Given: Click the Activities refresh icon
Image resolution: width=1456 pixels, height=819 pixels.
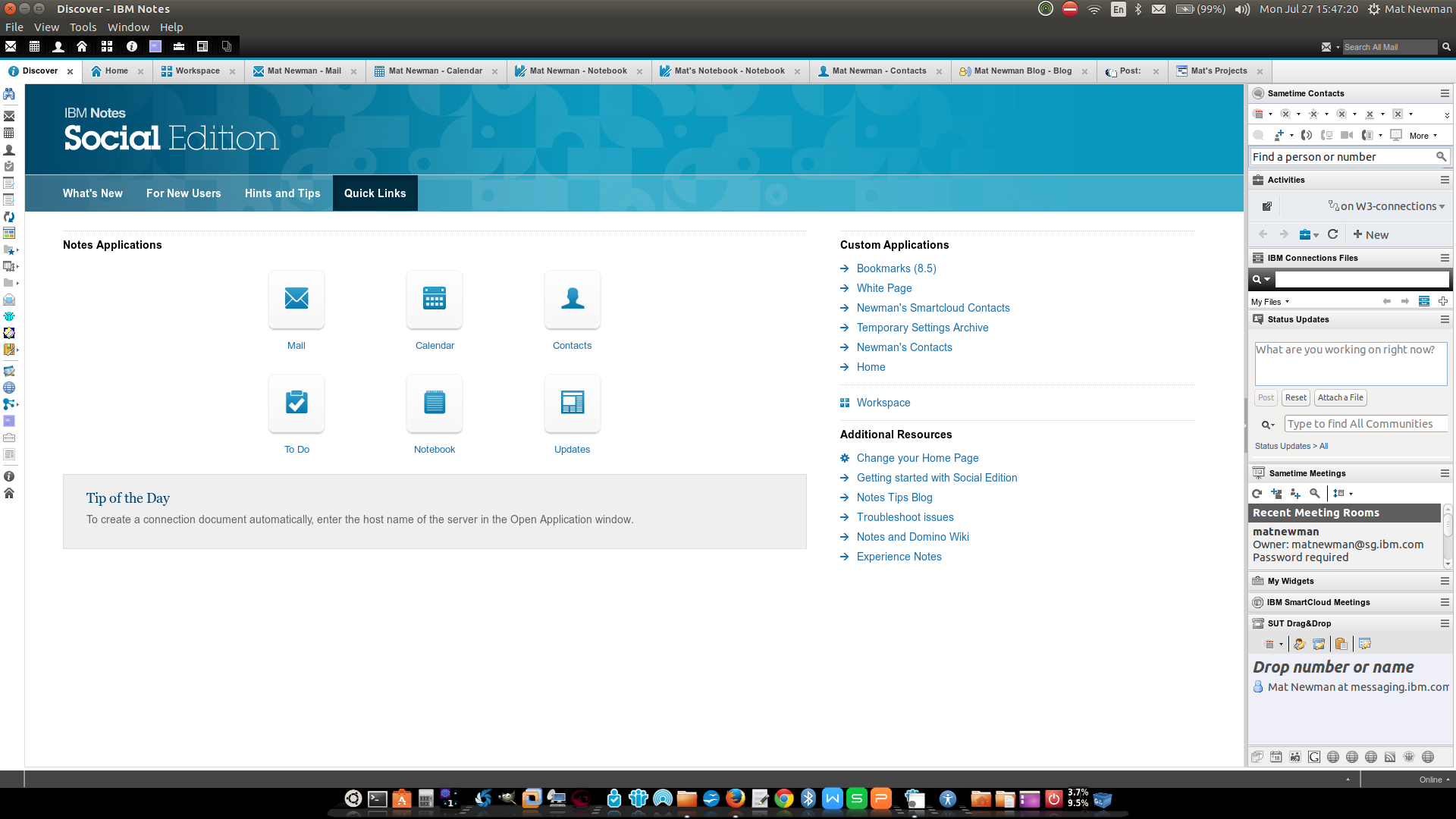Looking at the screenshot, I should 1332,234.
